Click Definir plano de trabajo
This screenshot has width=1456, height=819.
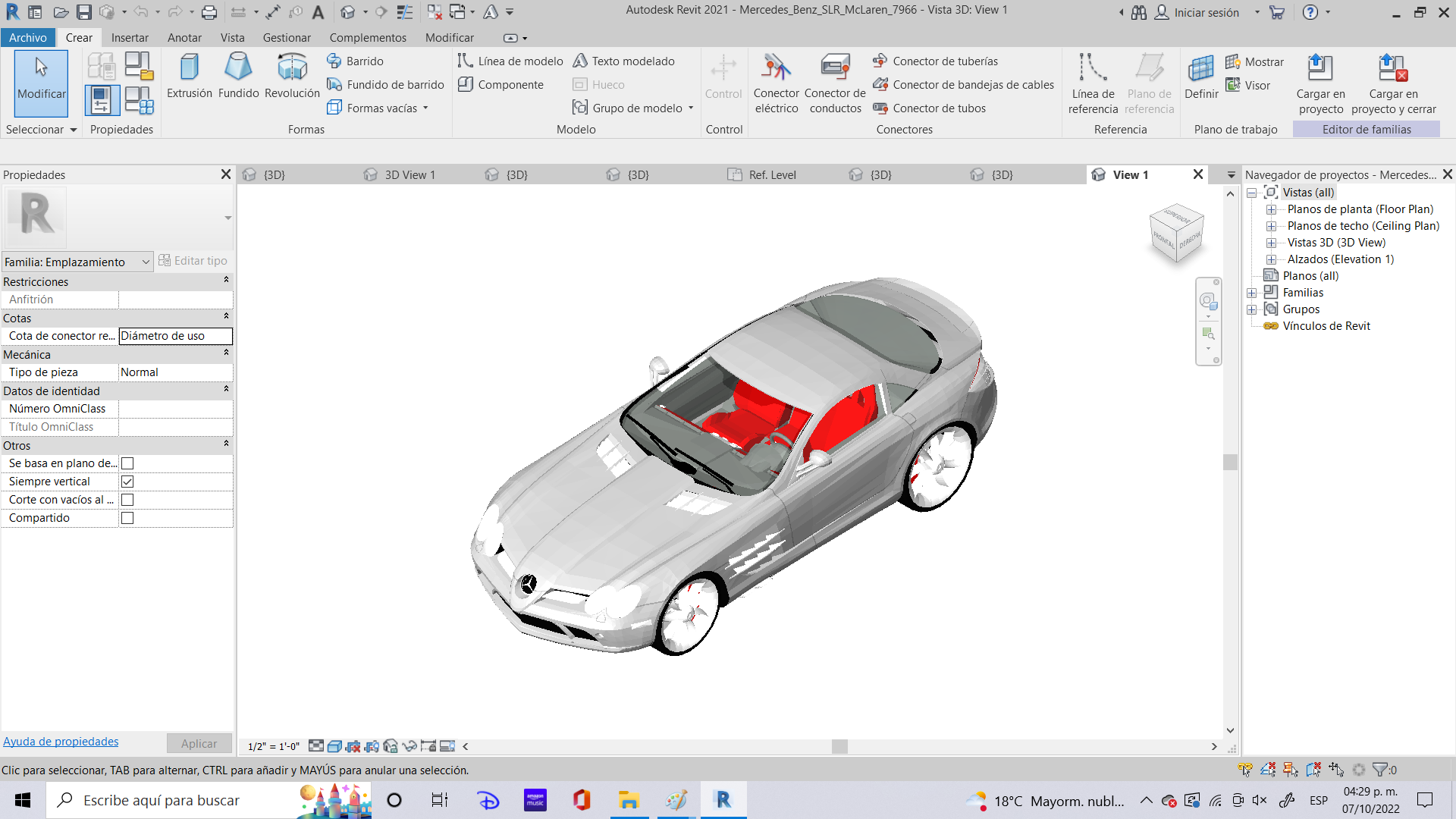(x=1201, y=77)
